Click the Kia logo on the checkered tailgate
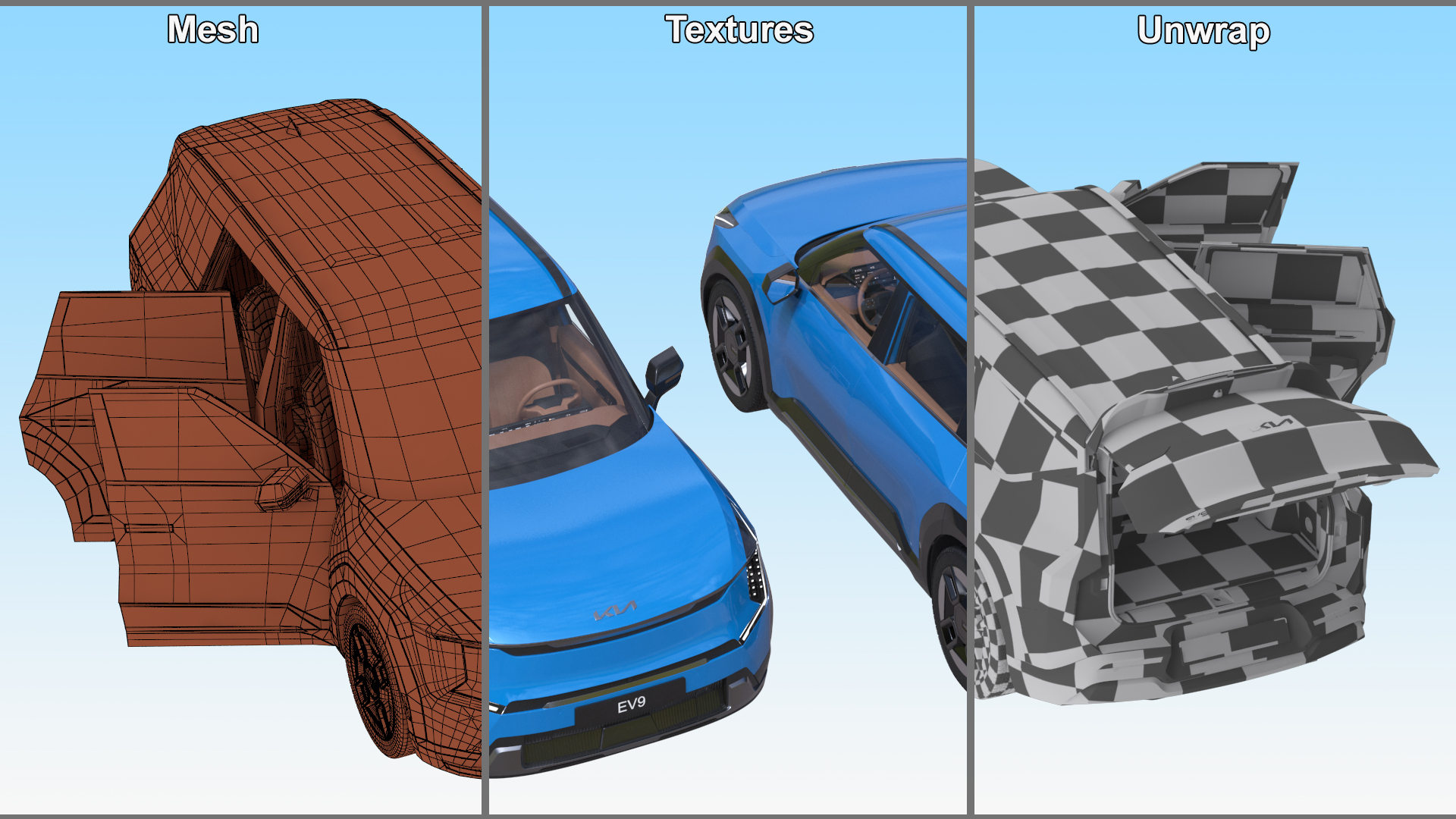1456x819 pixels. [1272, 425]
